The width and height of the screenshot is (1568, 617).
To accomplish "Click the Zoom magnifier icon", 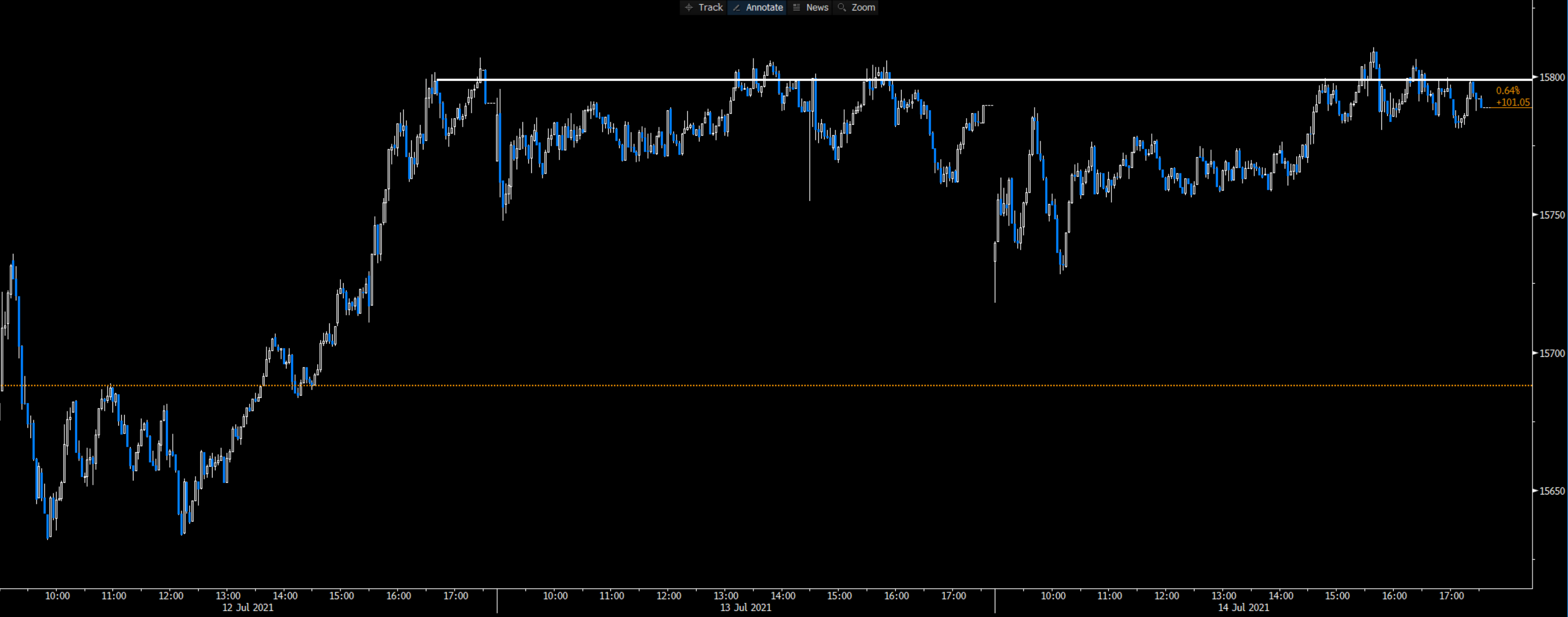I will click(842, 7).
